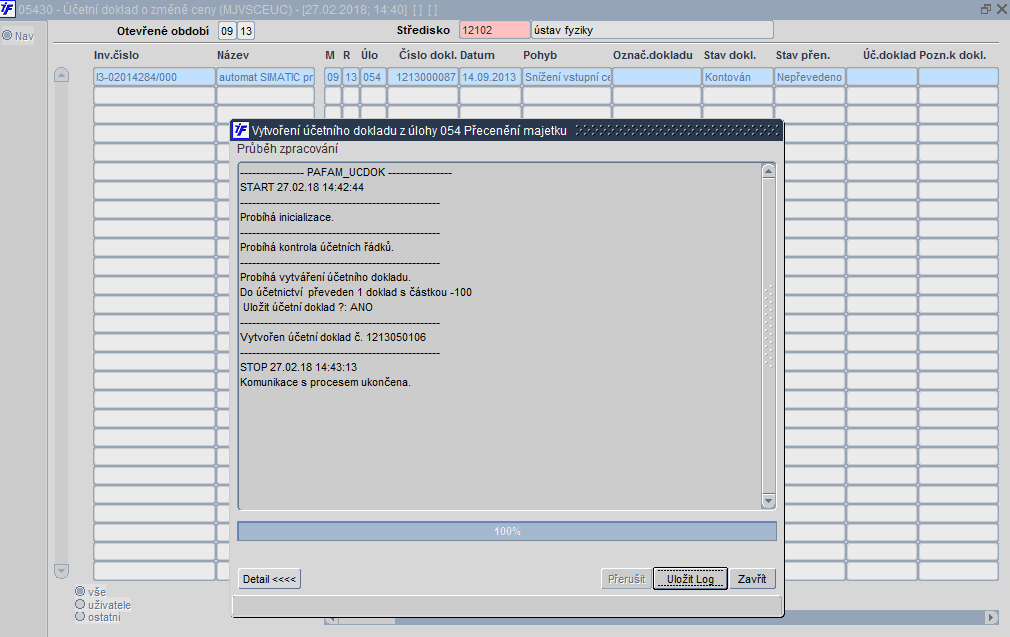Click the M column cell with 09
The height and width of the screenshot is (637, 1010).
point(332,77)
